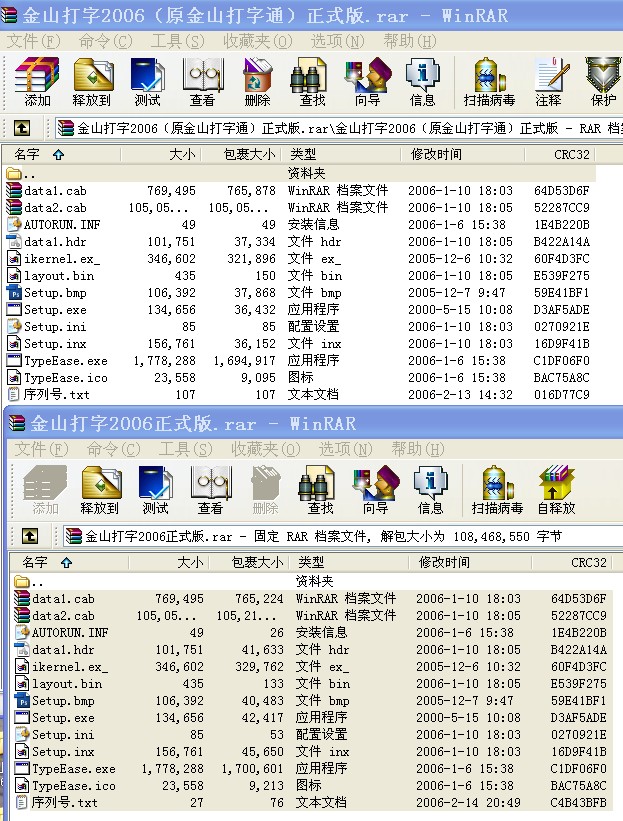Viewport: 623px width, 821px height.
Task: Open the 命令(C) menu in the upper window
Action: [105, 41]
